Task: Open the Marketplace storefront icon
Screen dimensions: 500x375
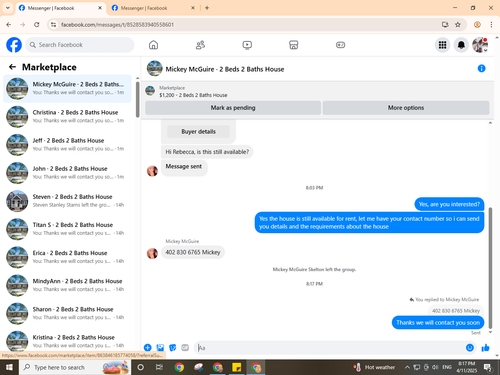Action: tap(293, 45)
